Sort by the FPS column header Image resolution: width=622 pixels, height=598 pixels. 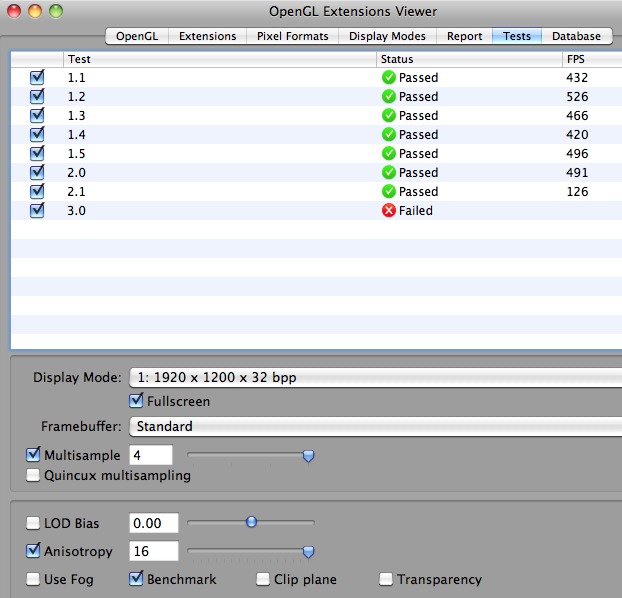[x=592, y=59]
